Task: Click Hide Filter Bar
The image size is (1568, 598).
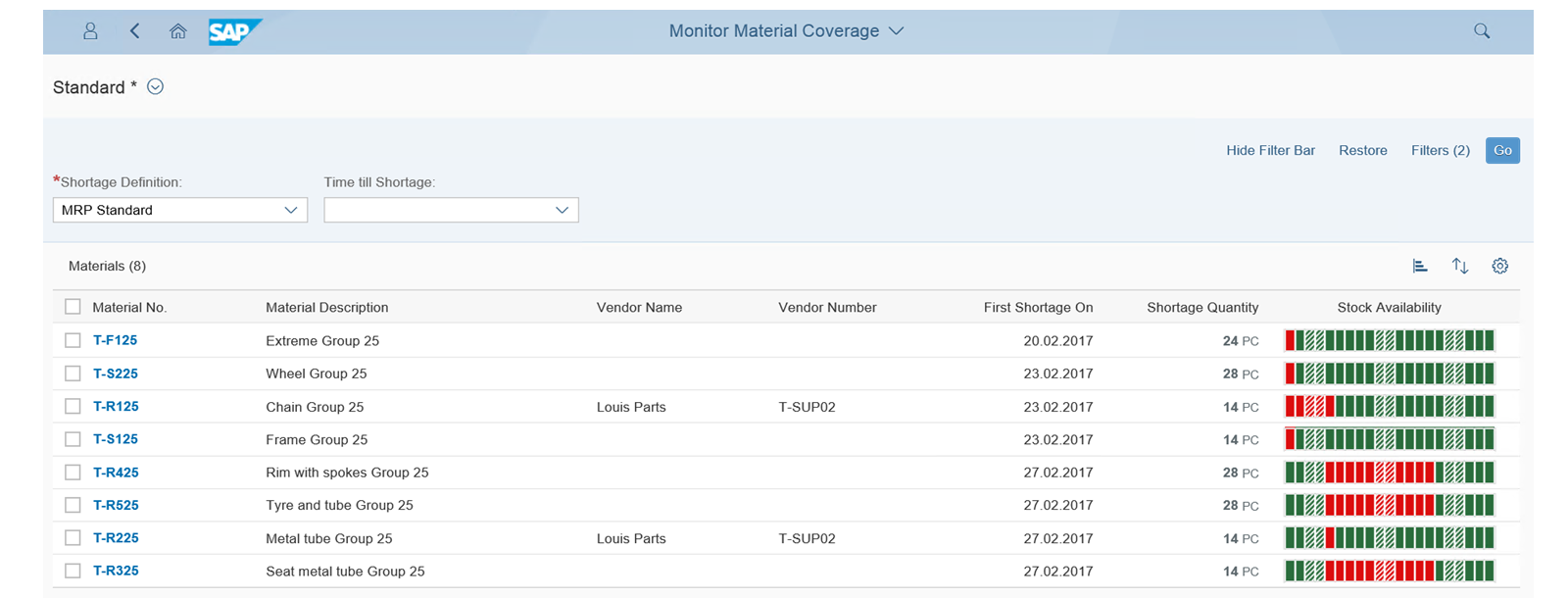Action: click(1270, 150)
